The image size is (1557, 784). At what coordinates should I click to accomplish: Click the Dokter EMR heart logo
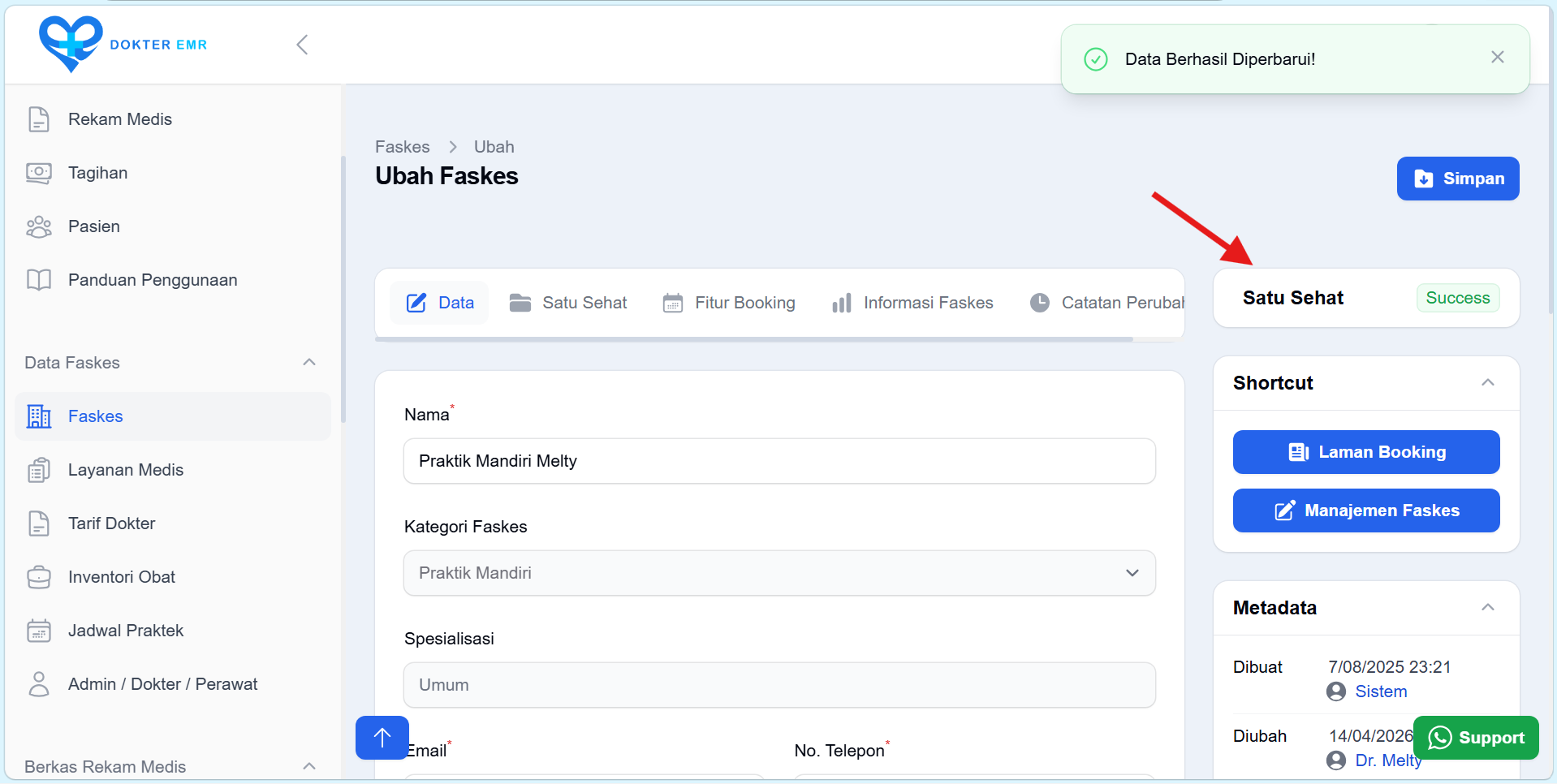[x=71, y=44]
